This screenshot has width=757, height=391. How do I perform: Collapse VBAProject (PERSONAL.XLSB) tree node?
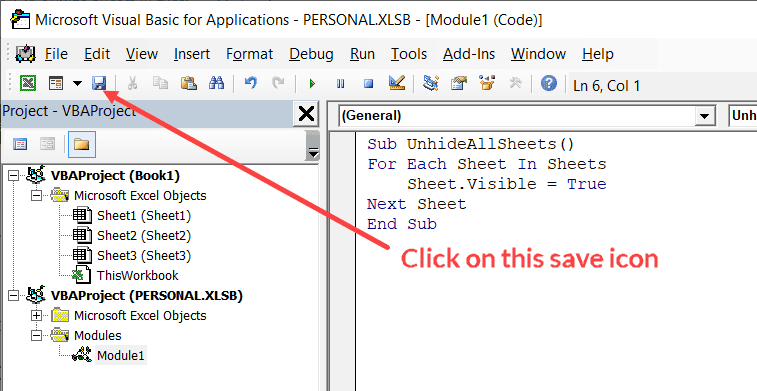click(13, 295)
